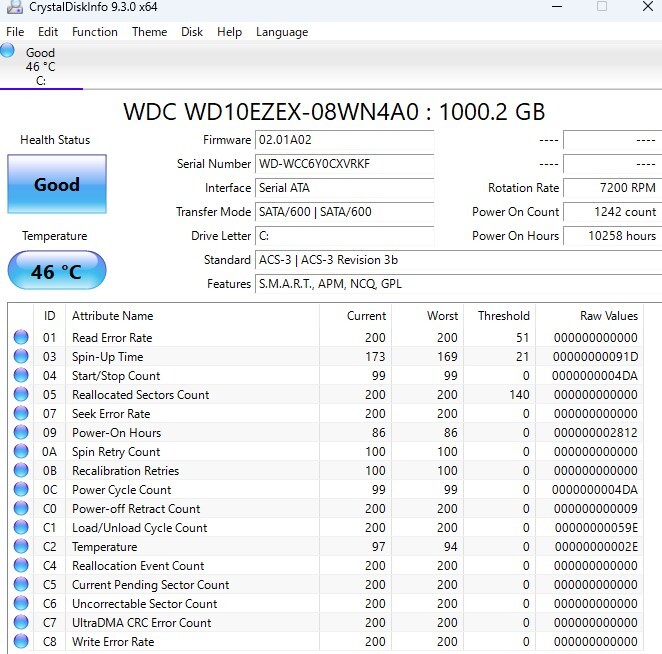Screen dimensions: 662x654
Task: Open the Theme menu
Action: pyautogui.click(x=149, y=32)
